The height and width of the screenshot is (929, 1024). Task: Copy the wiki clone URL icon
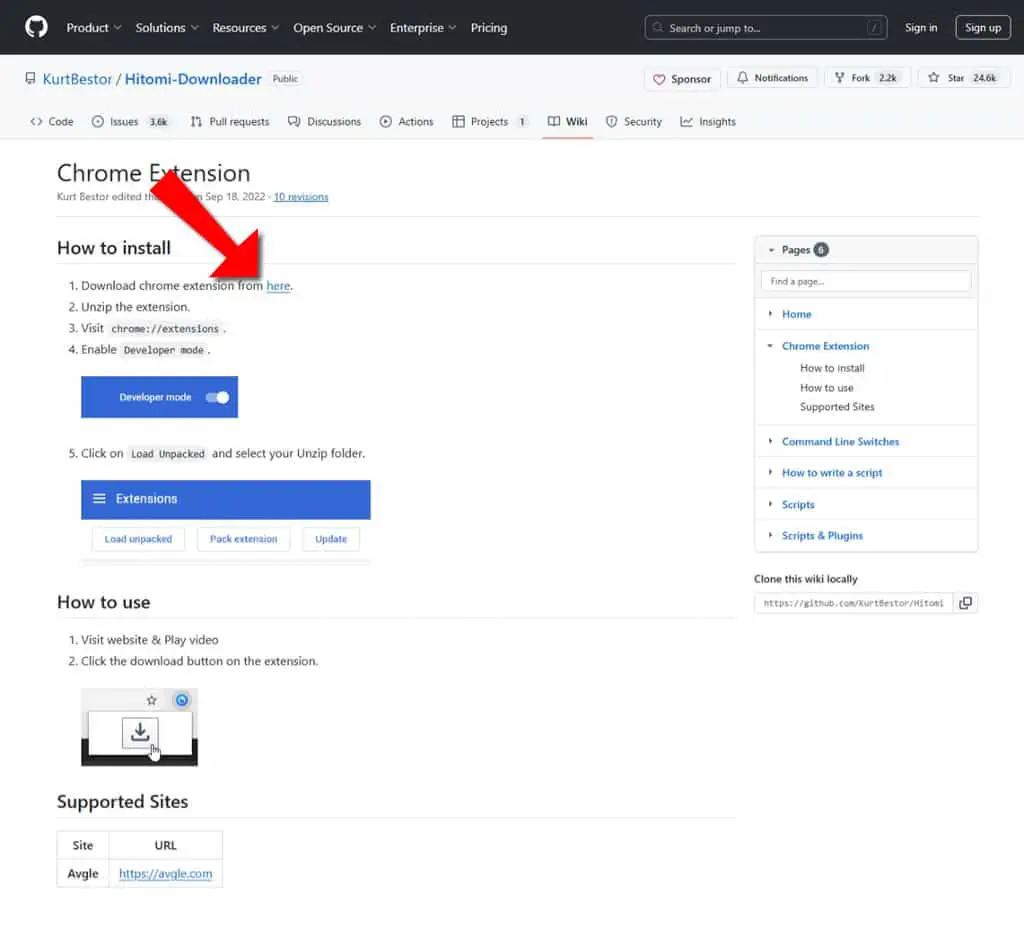[965, 603]
